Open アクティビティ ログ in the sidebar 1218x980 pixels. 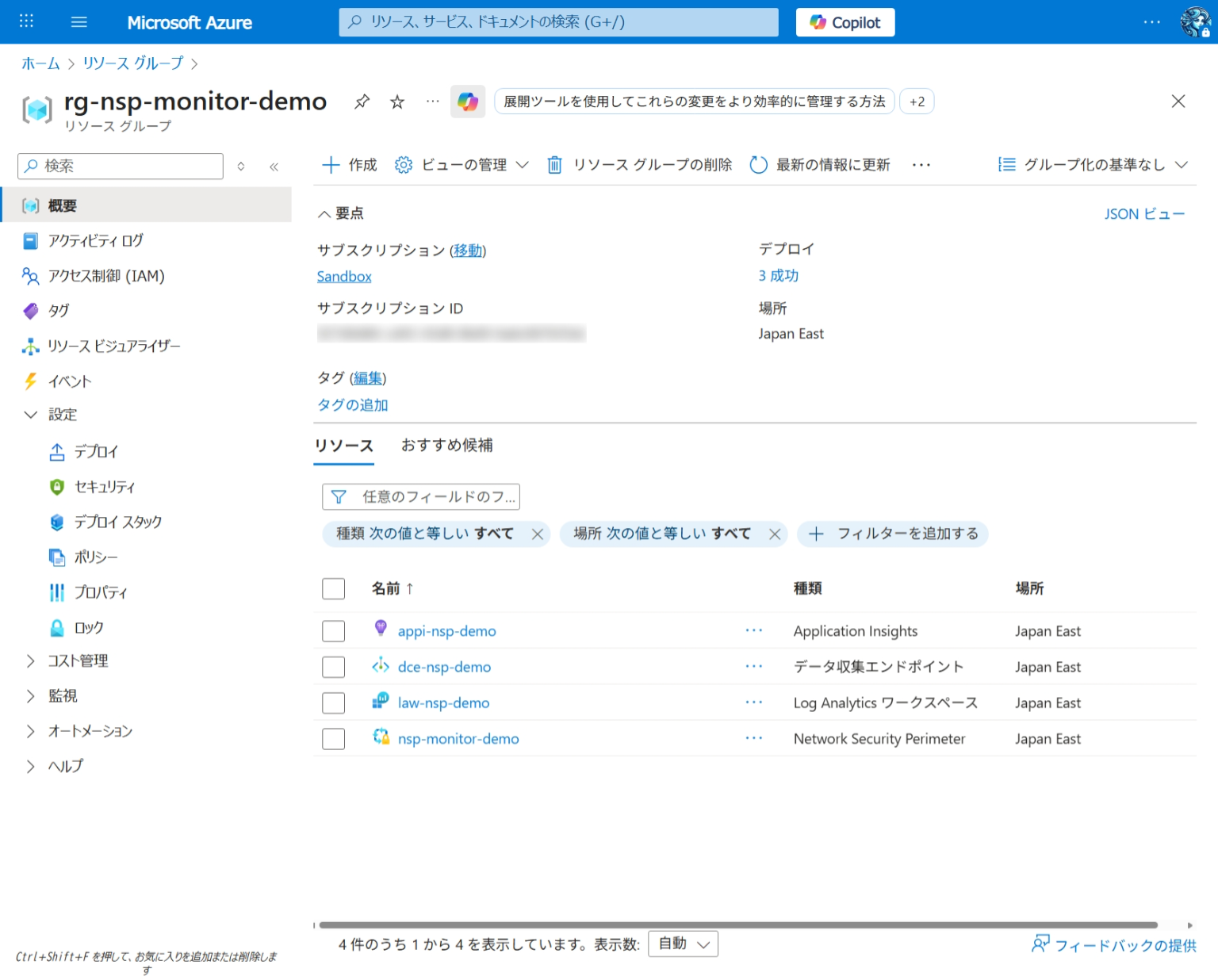(x=95, y=240)
